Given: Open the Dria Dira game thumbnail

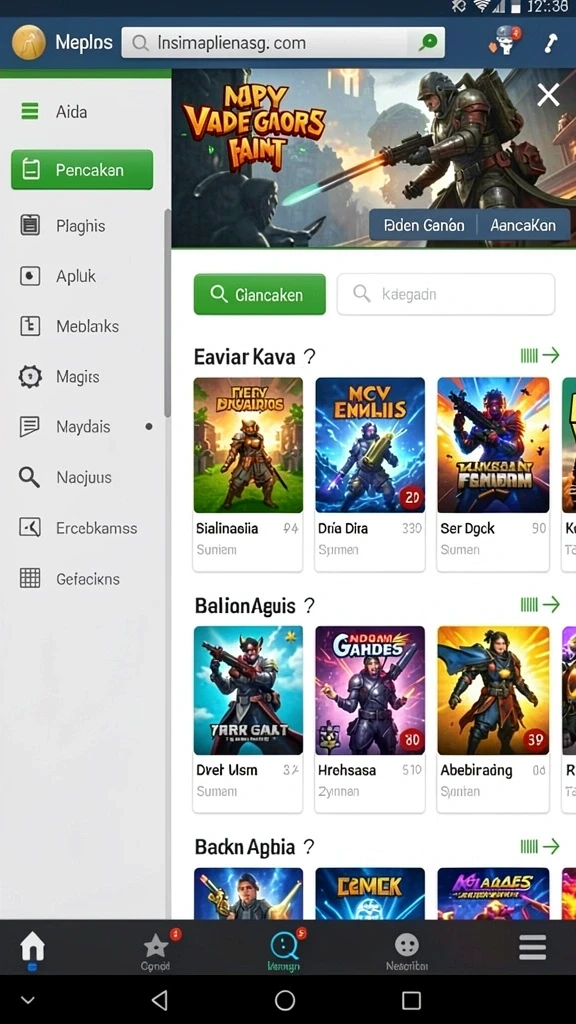Looking at the screenshot, I should point(370,445).
